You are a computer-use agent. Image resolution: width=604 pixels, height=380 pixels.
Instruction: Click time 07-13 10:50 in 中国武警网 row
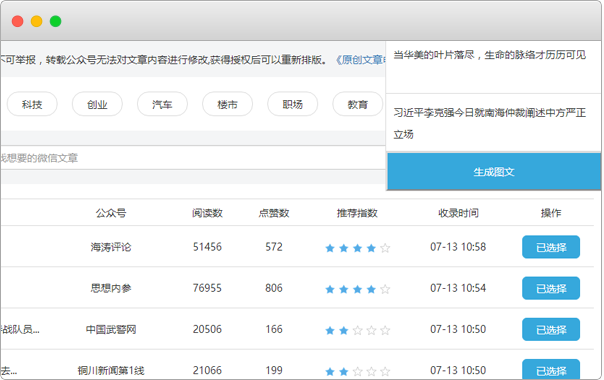458,329
